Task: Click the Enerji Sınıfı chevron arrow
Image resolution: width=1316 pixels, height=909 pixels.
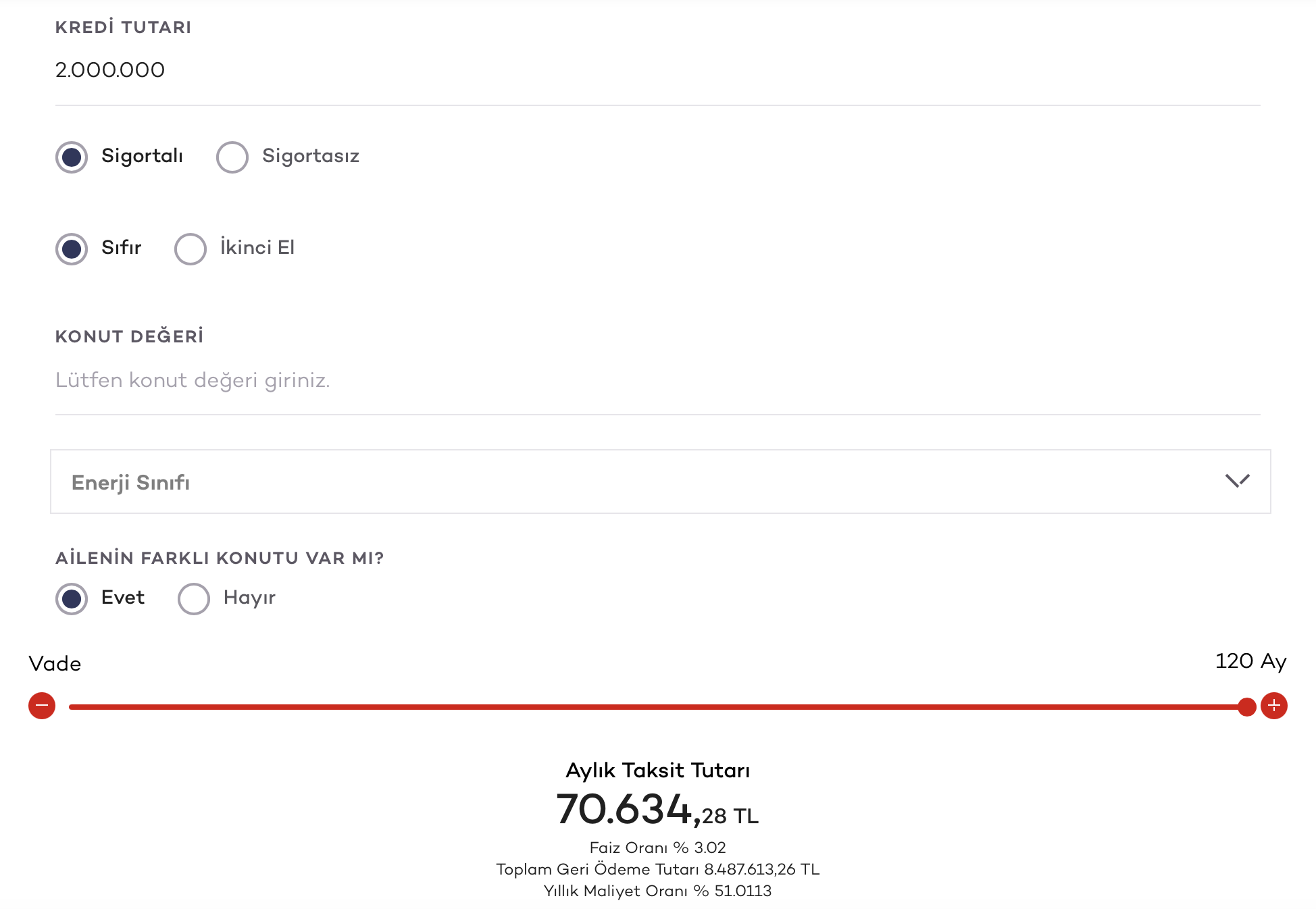Action: [1237, 481]
